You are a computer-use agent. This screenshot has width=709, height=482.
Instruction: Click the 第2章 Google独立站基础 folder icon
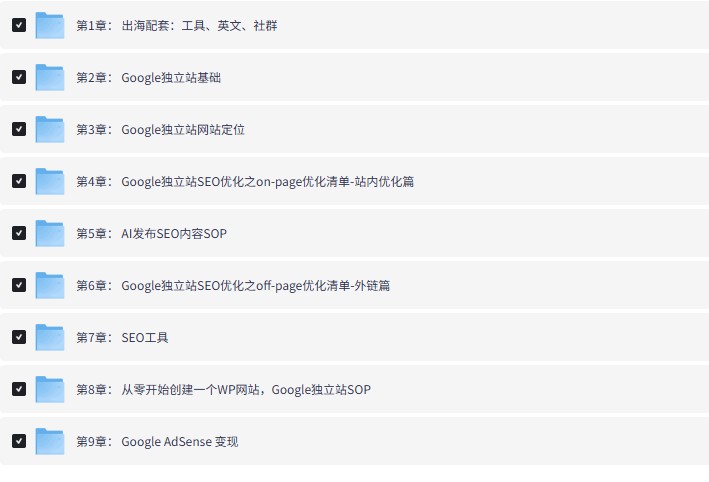49,77
